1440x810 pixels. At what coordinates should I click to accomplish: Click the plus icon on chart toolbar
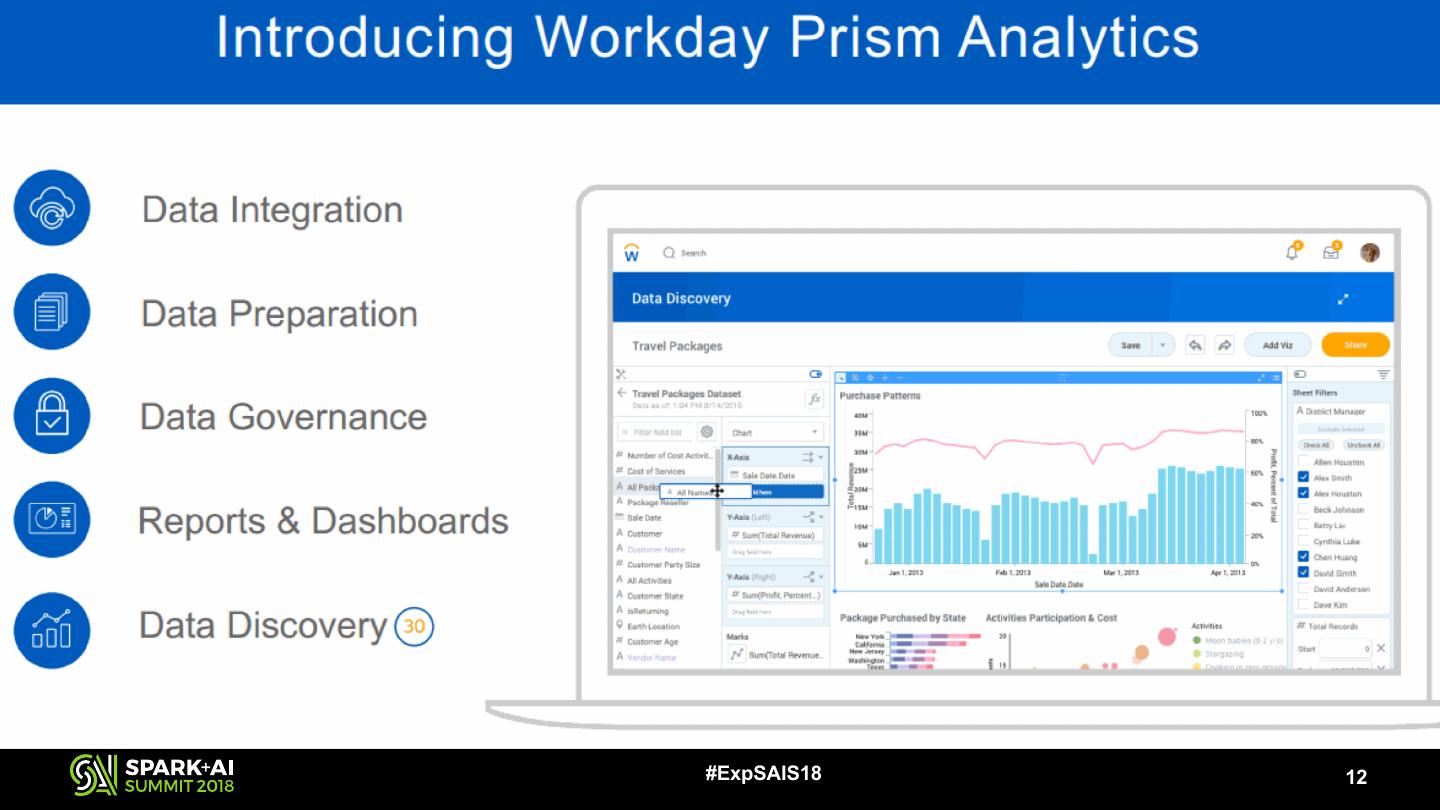tap(885, 377)
